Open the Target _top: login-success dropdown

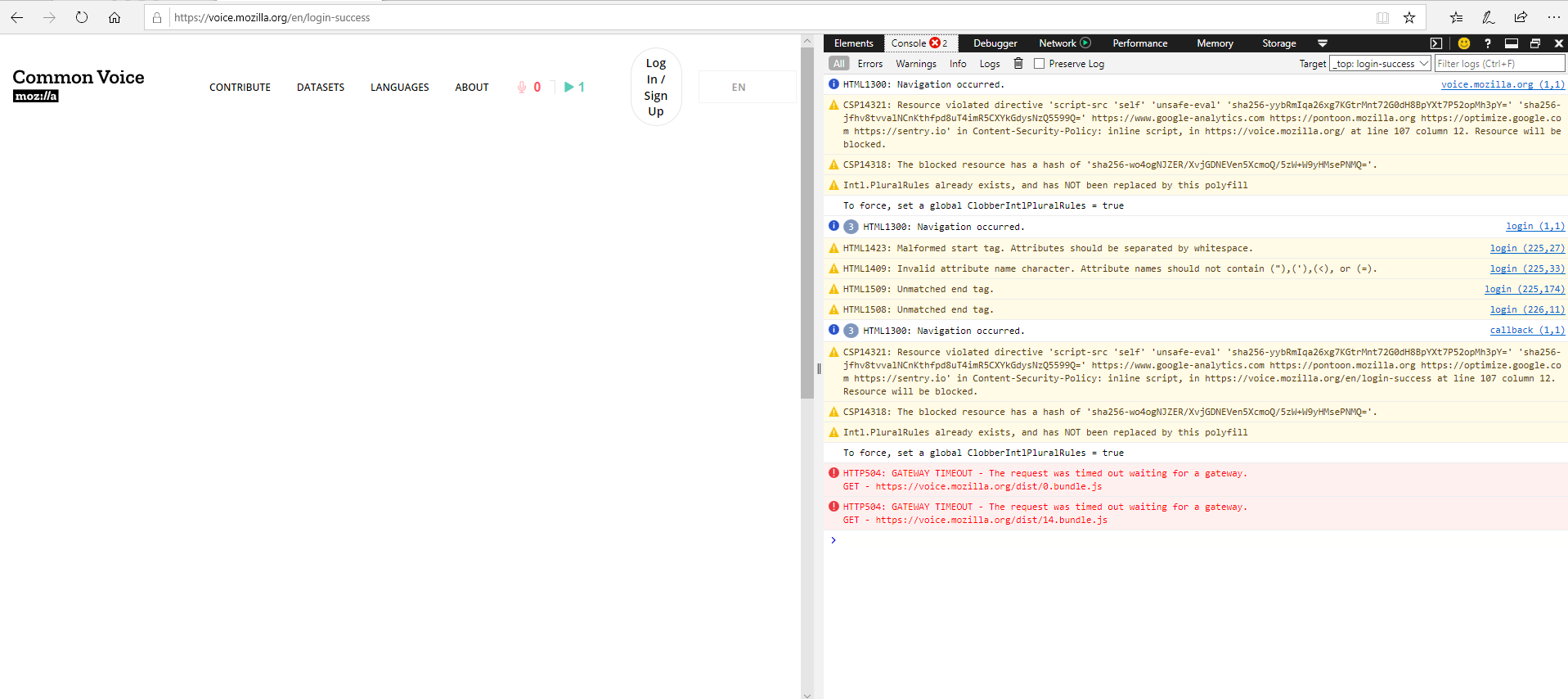1380,63
